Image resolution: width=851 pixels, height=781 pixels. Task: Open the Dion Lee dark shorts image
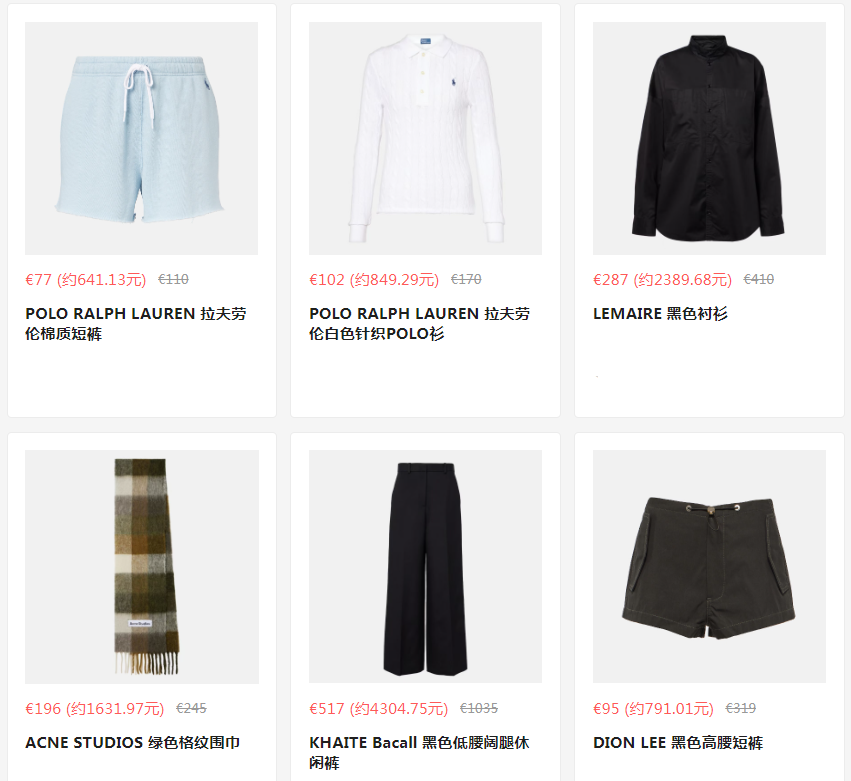pyautogui.click(x=709, y=567)
